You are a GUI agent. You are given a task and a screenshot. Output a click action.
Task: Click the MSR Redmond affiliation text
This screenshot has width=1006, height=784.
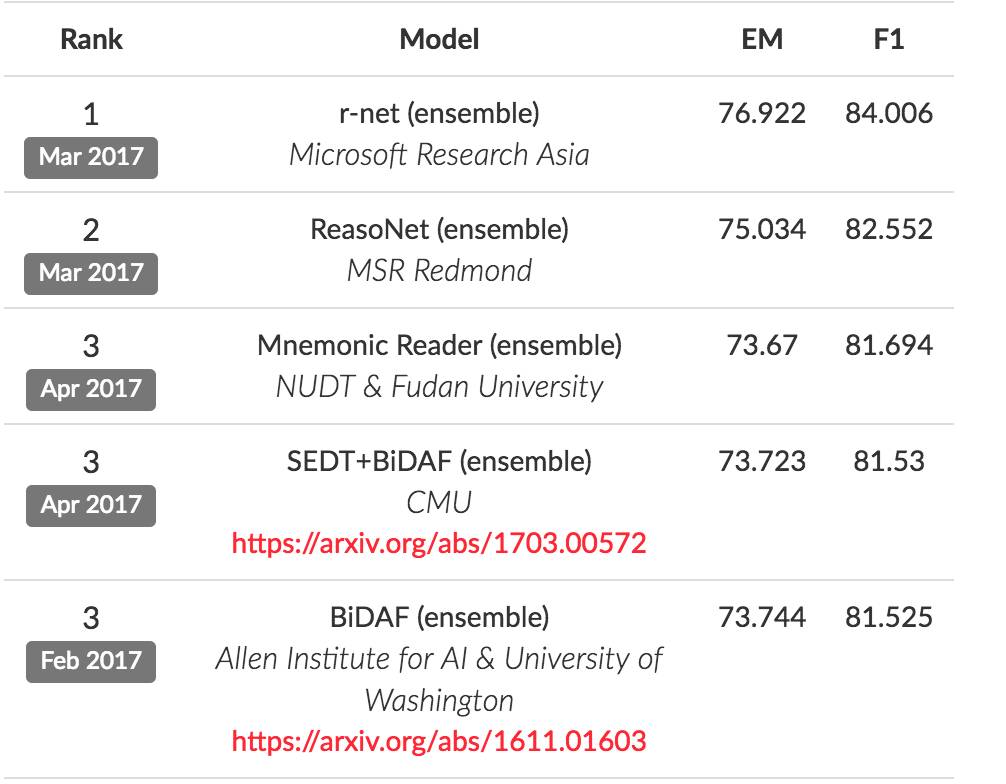pyautogui.click(x=439, y=271)
